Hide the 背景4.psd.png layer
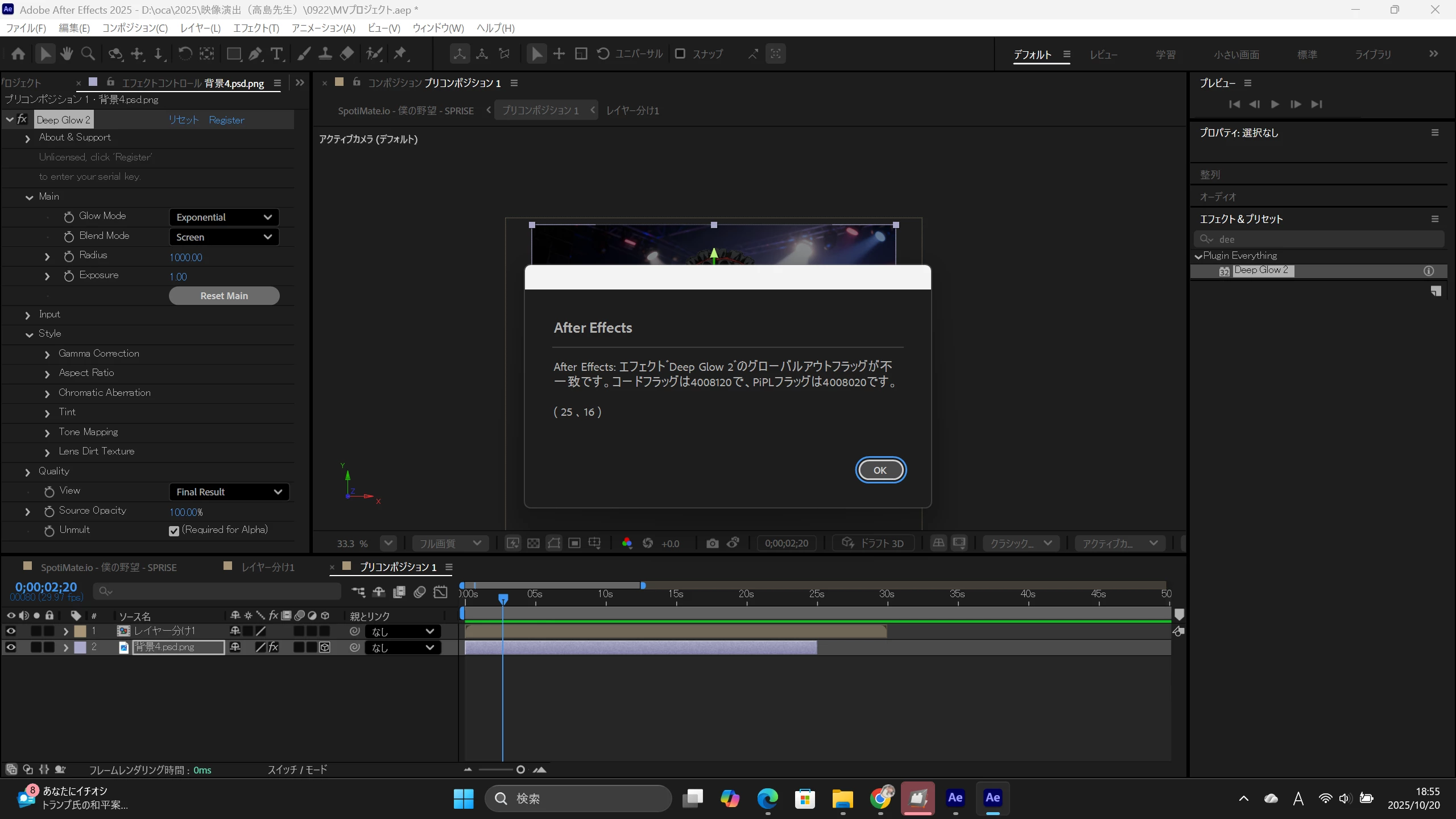The height and width of the screenshot is (819, 1456). pos(11,647)
